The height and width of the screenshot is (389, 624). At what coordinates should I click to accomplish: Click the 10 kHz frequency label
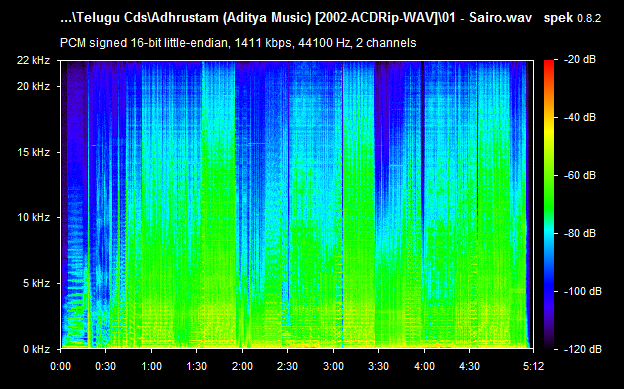click(x=33, y=217)
